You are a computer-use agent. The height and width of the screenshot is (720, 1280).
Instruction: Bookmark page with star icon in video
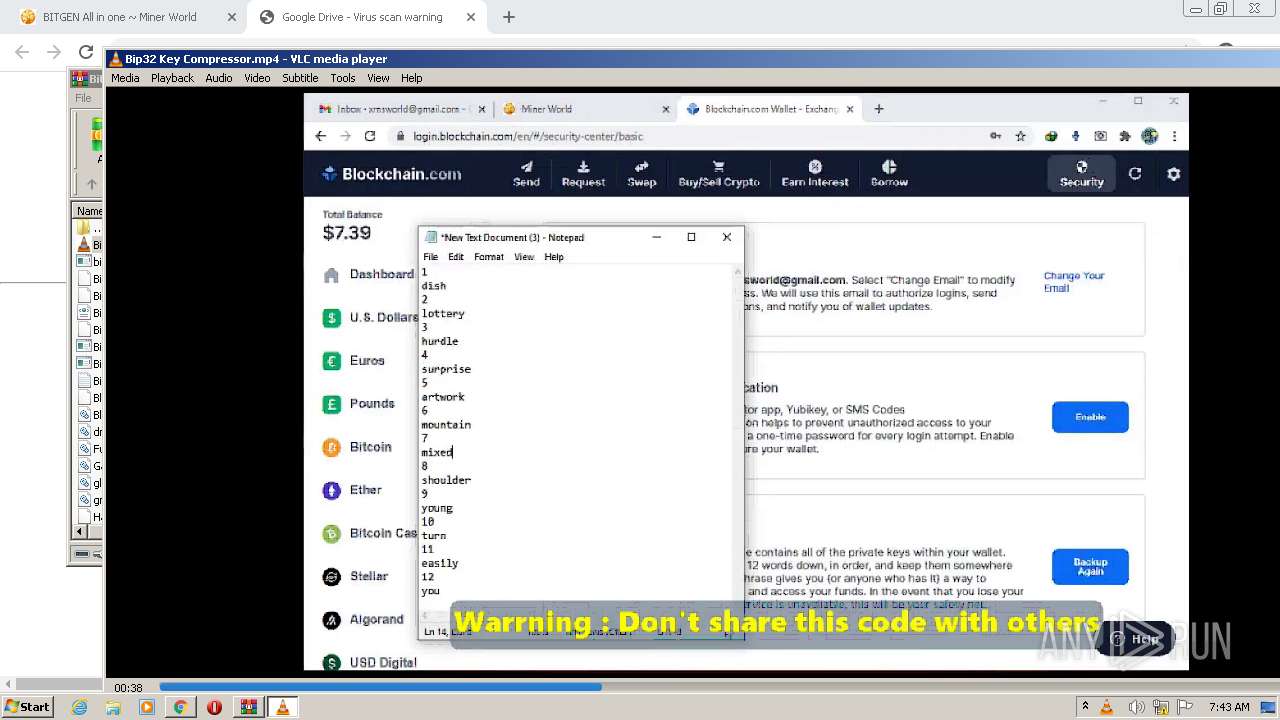[x=1021, y=136]
